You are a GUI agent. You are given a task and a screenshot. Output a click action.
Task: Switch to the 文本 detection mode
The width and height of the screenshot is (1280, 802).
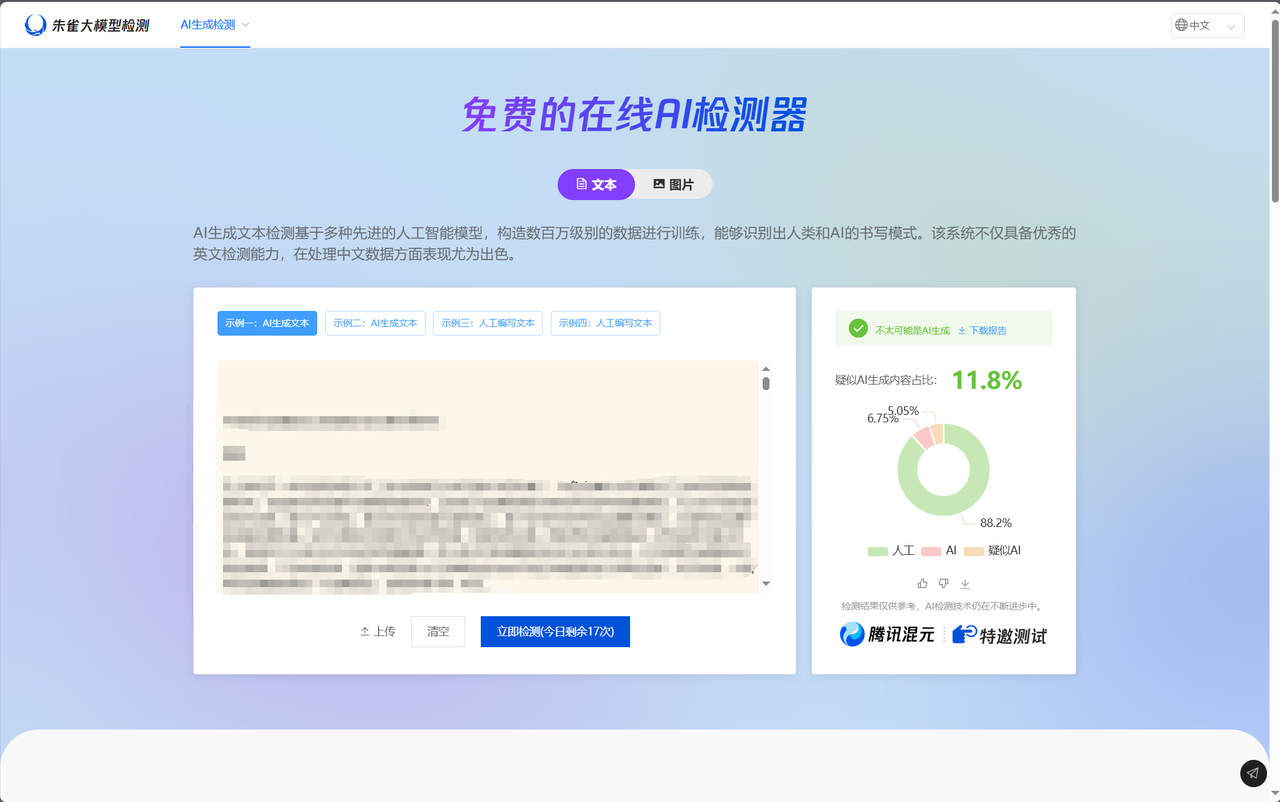(596, 185)
